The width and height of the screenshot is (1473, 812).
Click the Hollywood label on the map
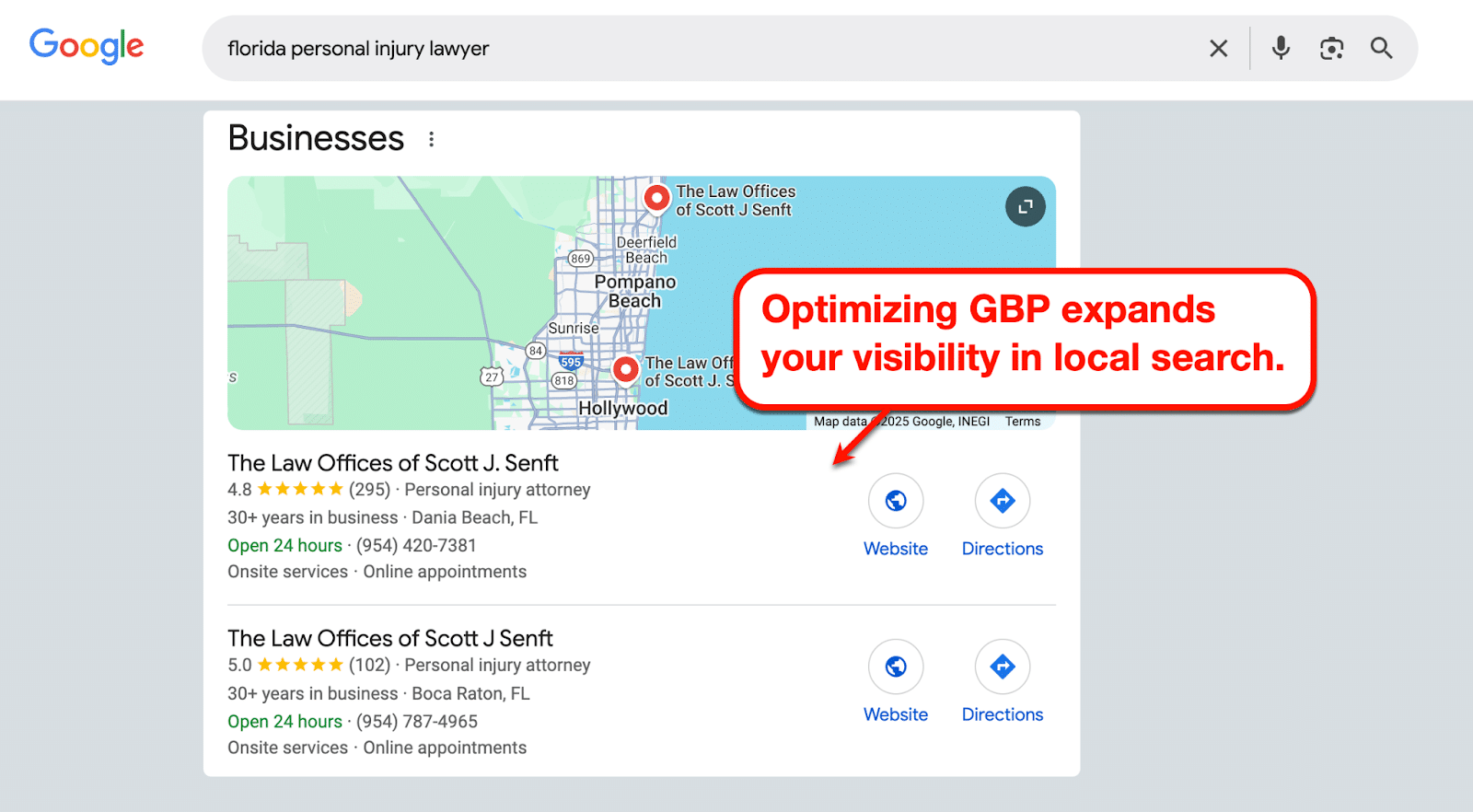coord(623,408)
